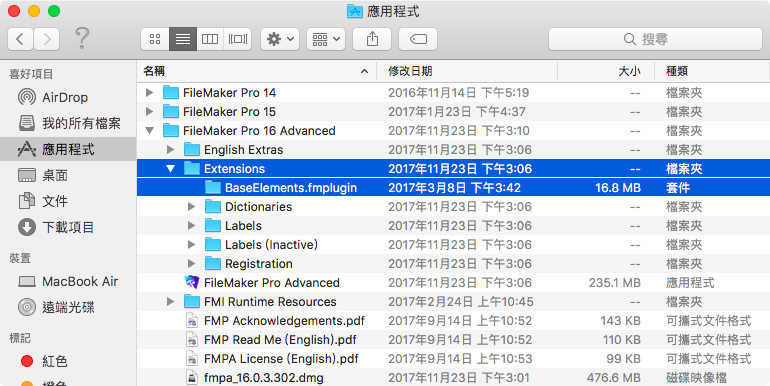Collapse the FileMaker Pro 16 Advanced folder
The width and height of the screenshot is (770, 386).
pyautogui.click(x=150, y=131)
